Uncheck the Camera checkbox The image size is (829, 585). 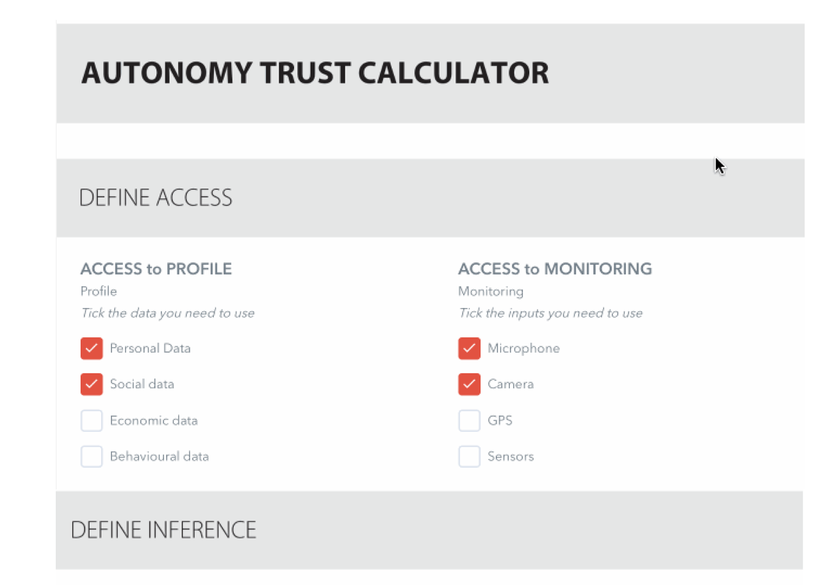coord(469,384)
